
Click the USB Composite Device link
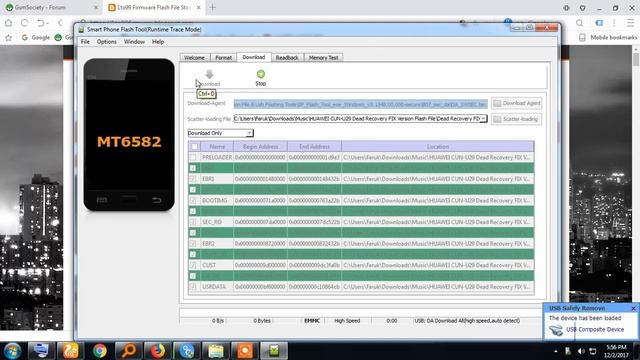(x=595, y=329)
